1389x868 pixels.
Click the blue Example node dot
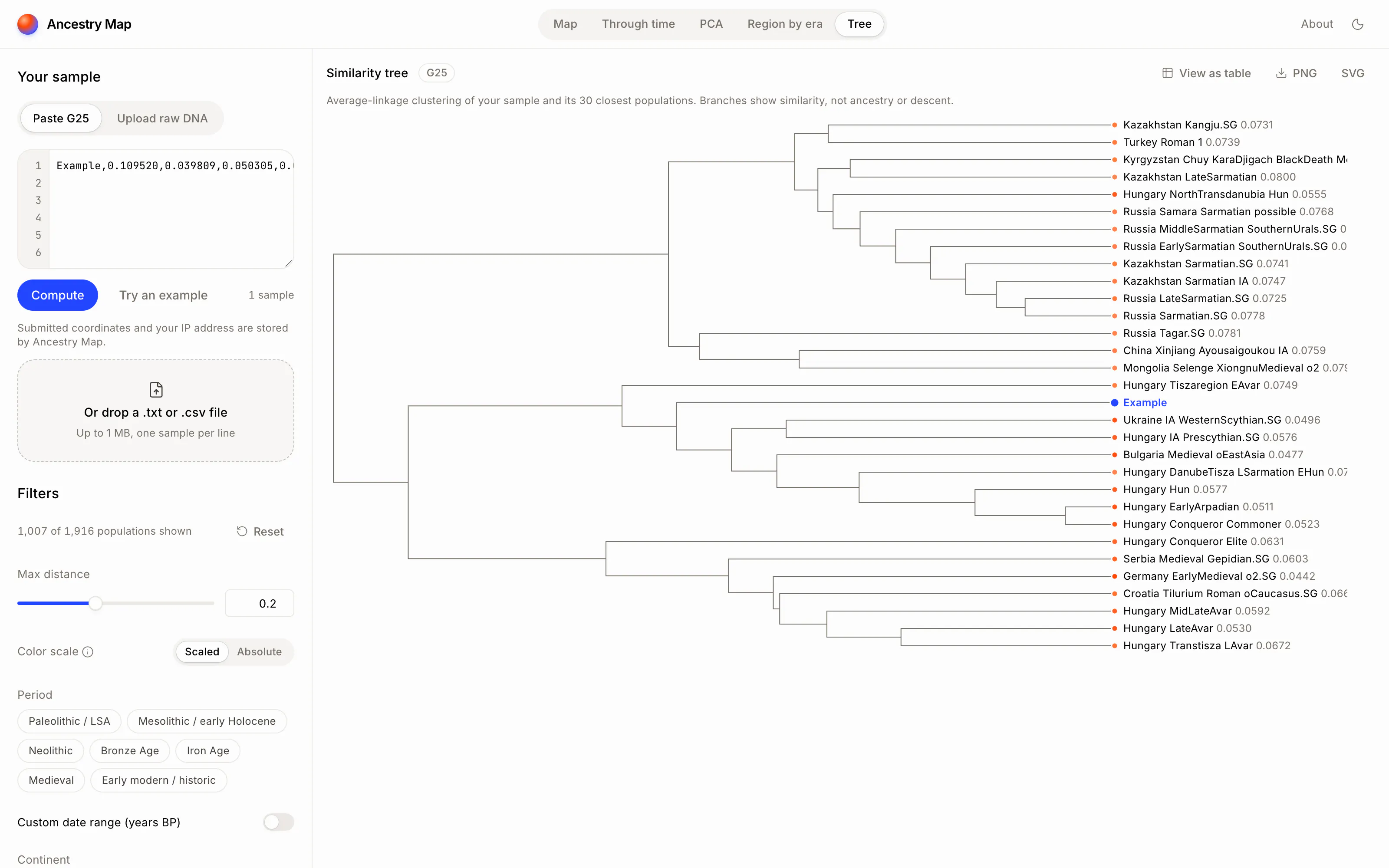point(1115,402)
